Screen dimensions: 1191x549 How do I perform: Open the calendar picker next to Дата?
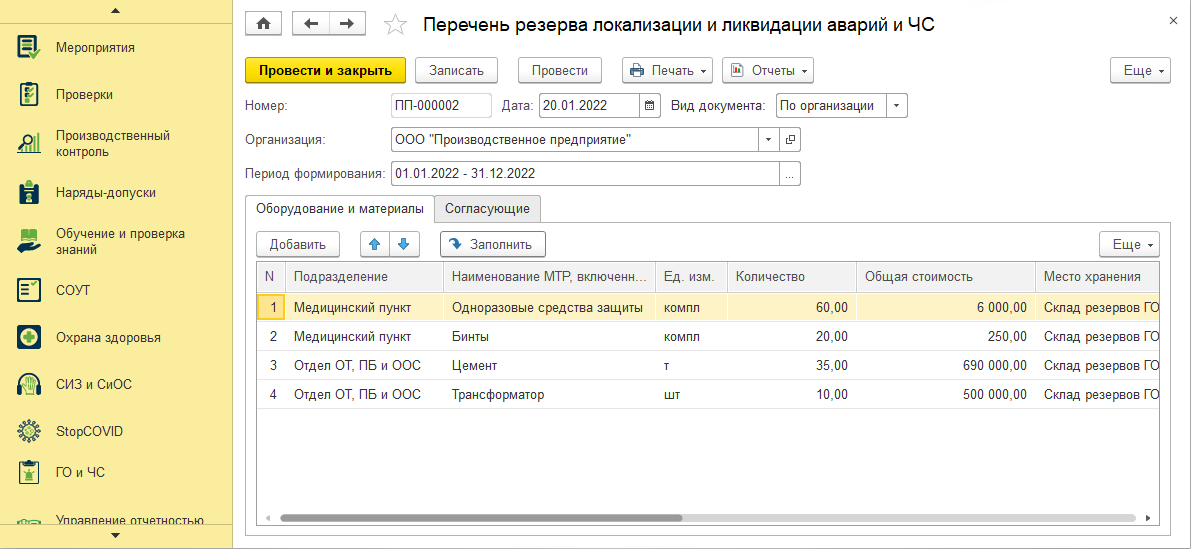point(649,106)
